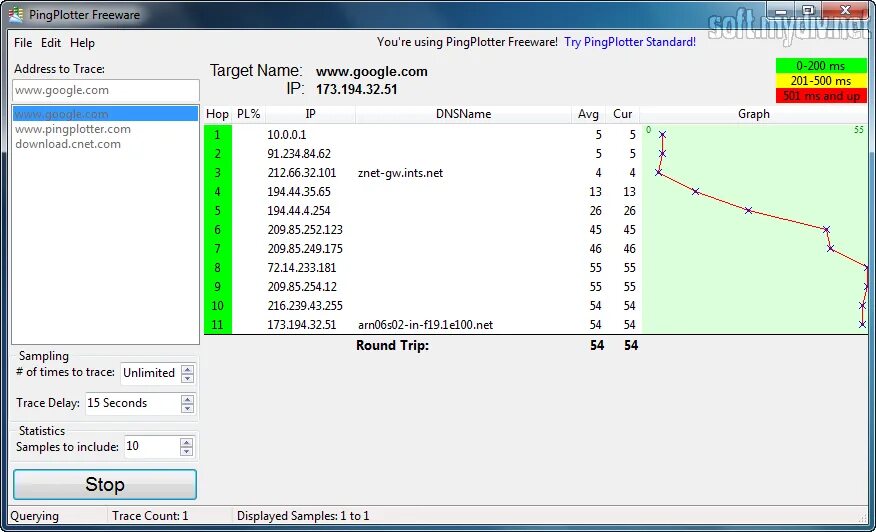This screenshot has height=532, width=876.
Task: Click IP 72.14.233.181 in hop table
Action: [x=302, y=268]
